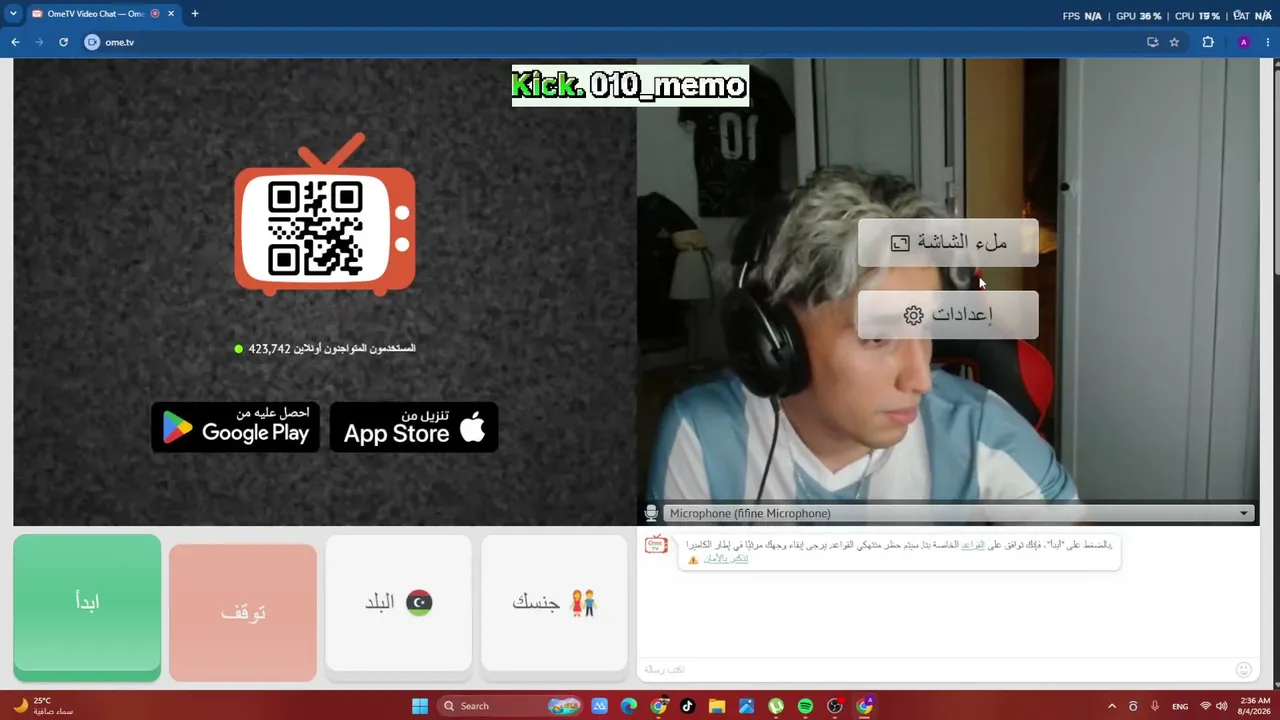The image size is (1280, 720).
Task: Click the ome.tv address bar
Action: [x=620, y=42]
